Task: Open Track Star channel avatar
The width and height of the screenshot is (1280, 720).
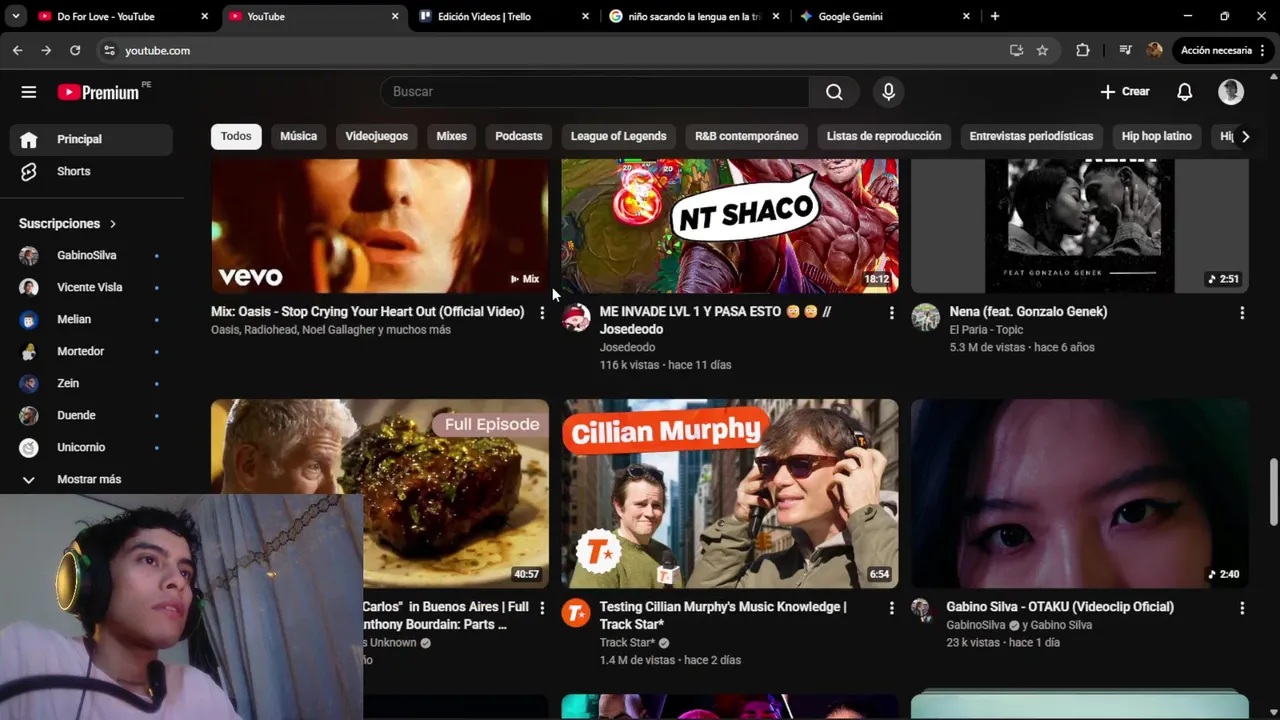Action: (x=576, y=612)
